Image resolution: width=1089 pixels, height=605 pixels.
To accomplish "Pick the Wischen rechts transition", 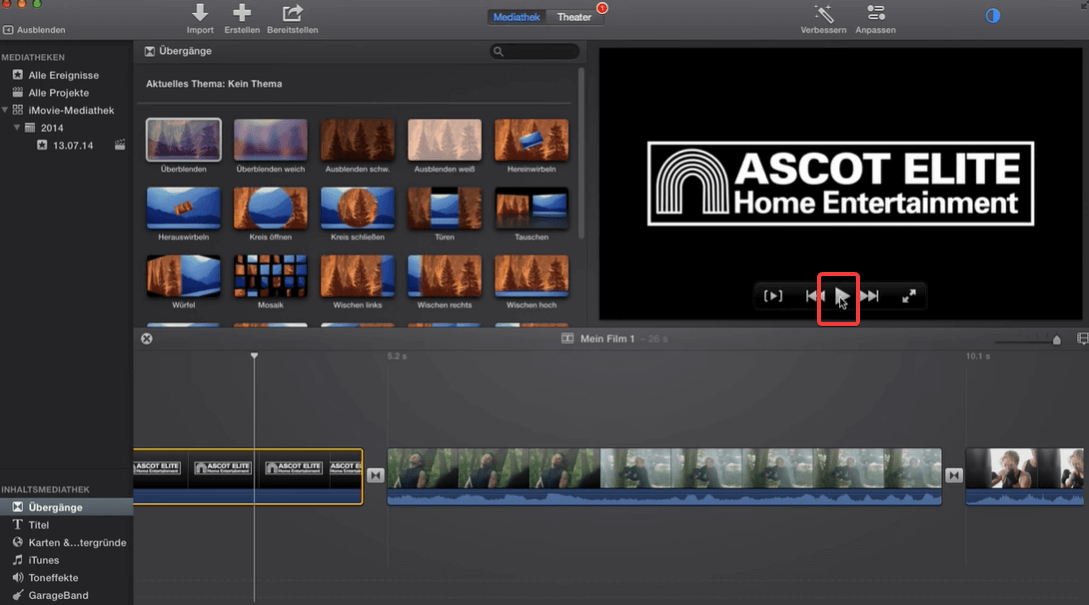I will (x=444, y=276).
